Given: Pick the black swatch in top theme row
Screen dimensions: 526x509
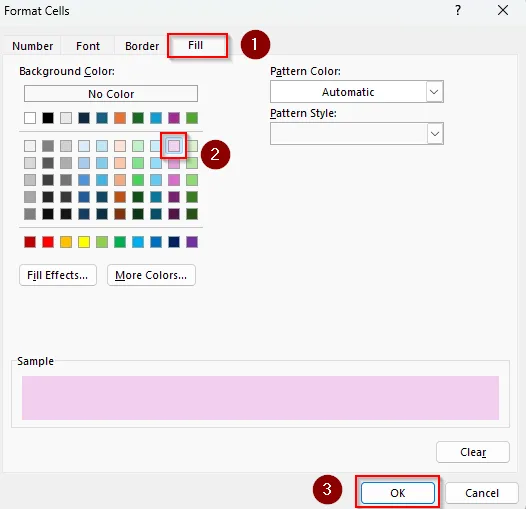Looking at the screenshot, I should point(48,118).
